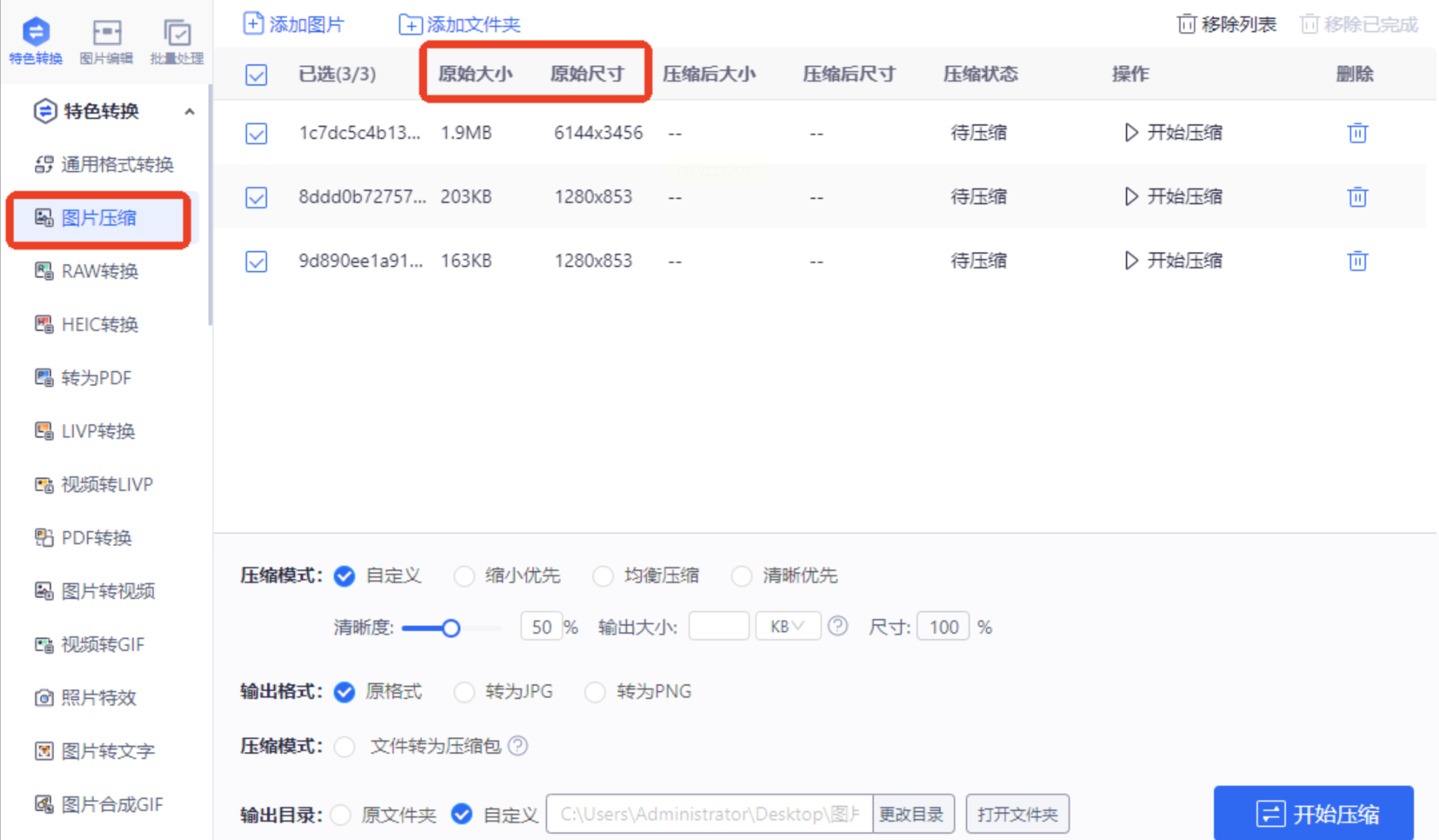Click the 添加图片 icon
The height and width of the screenshot is (840, 1439).
click(253, 24)
